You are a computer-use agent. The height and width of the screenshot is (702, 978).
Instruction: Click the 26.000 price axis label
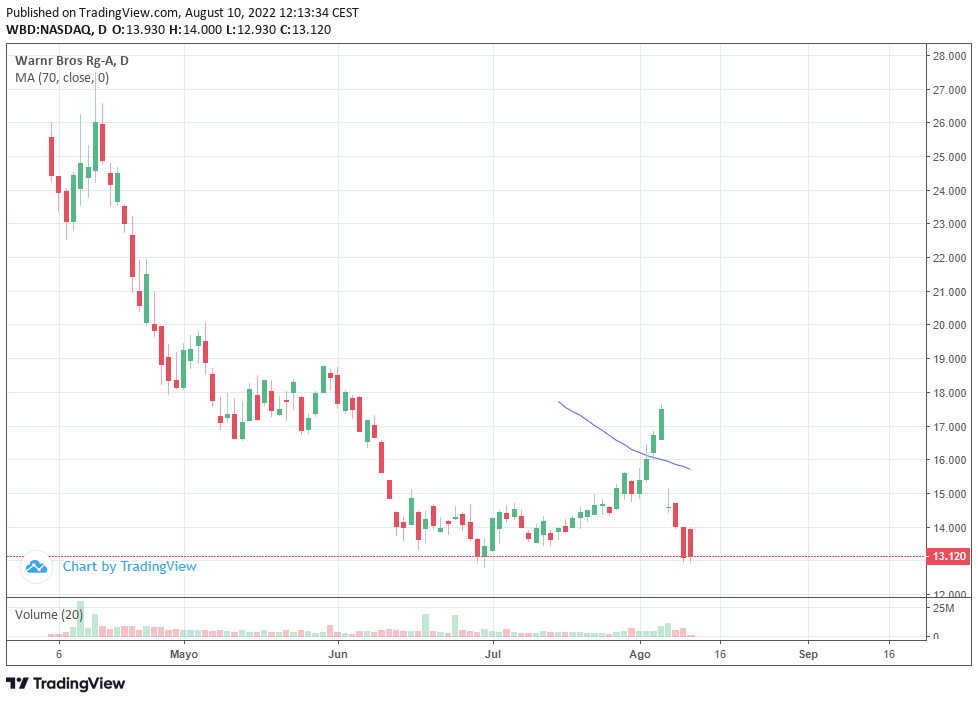[x=949, y=123]
